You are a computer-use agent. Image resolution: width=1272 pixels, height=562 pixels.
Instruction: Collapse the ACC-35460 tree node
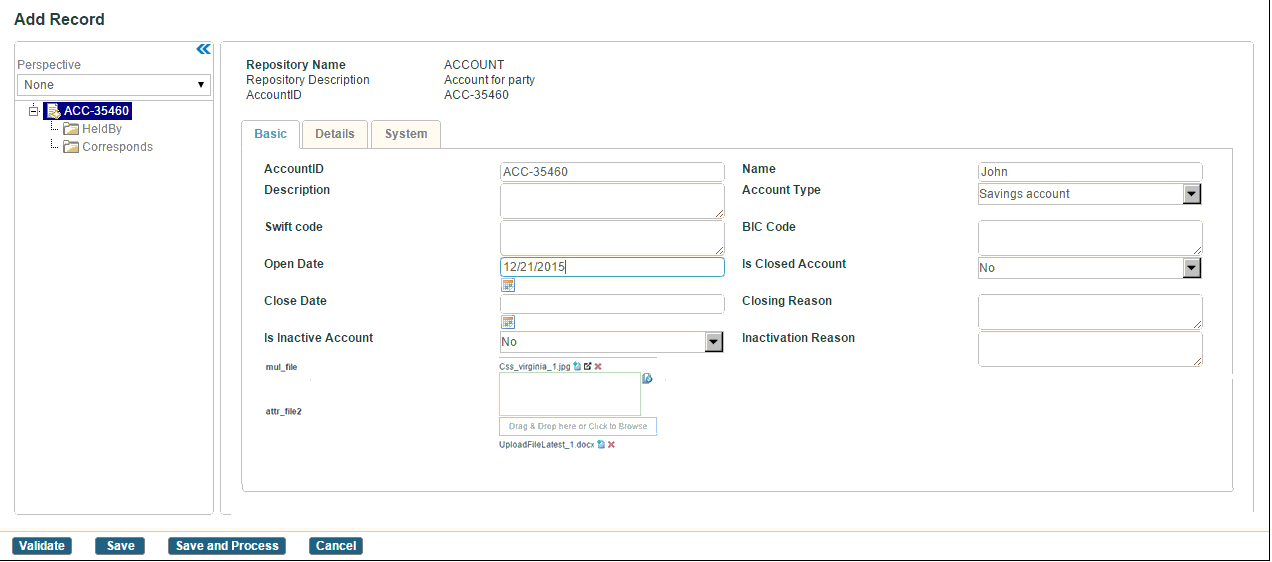coord(35,111)
